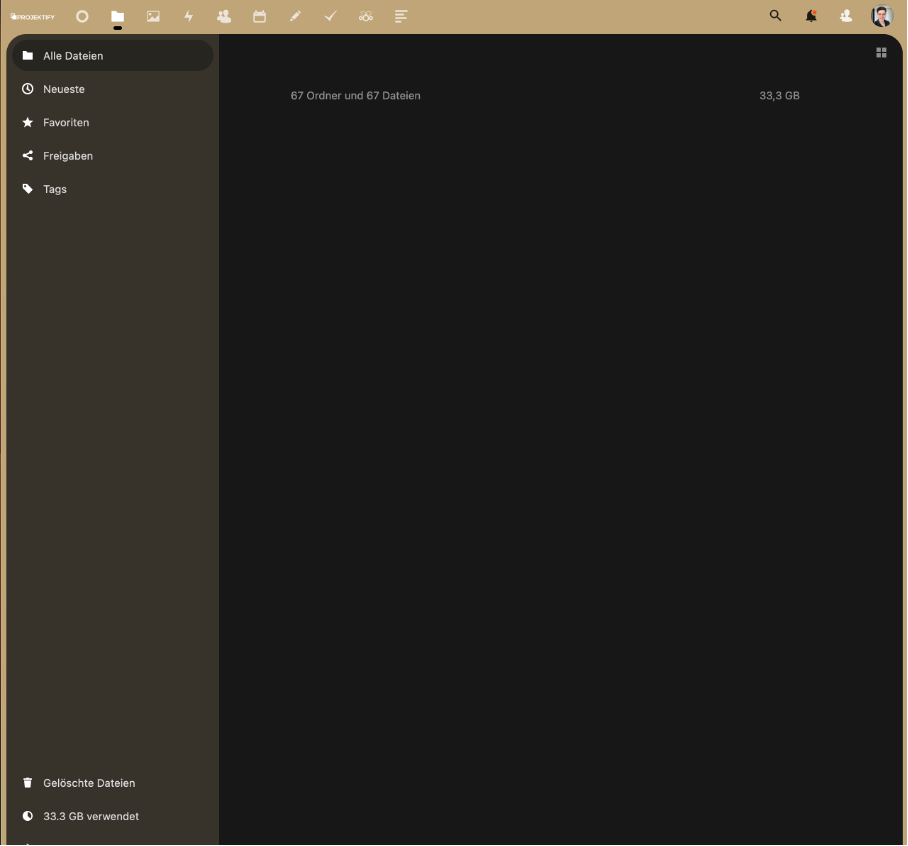The height and width of the screenshot is (846, 908).
Task: Open the Calendar app icon
Action: [x=259, y=16]
